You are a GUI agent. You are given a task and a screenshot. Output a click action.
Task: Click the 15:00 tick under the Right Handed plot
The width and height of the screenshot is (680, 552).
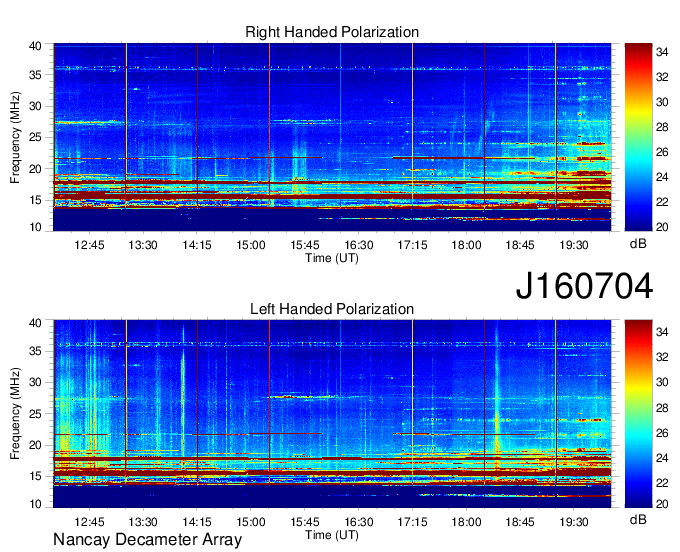(251, 245)
